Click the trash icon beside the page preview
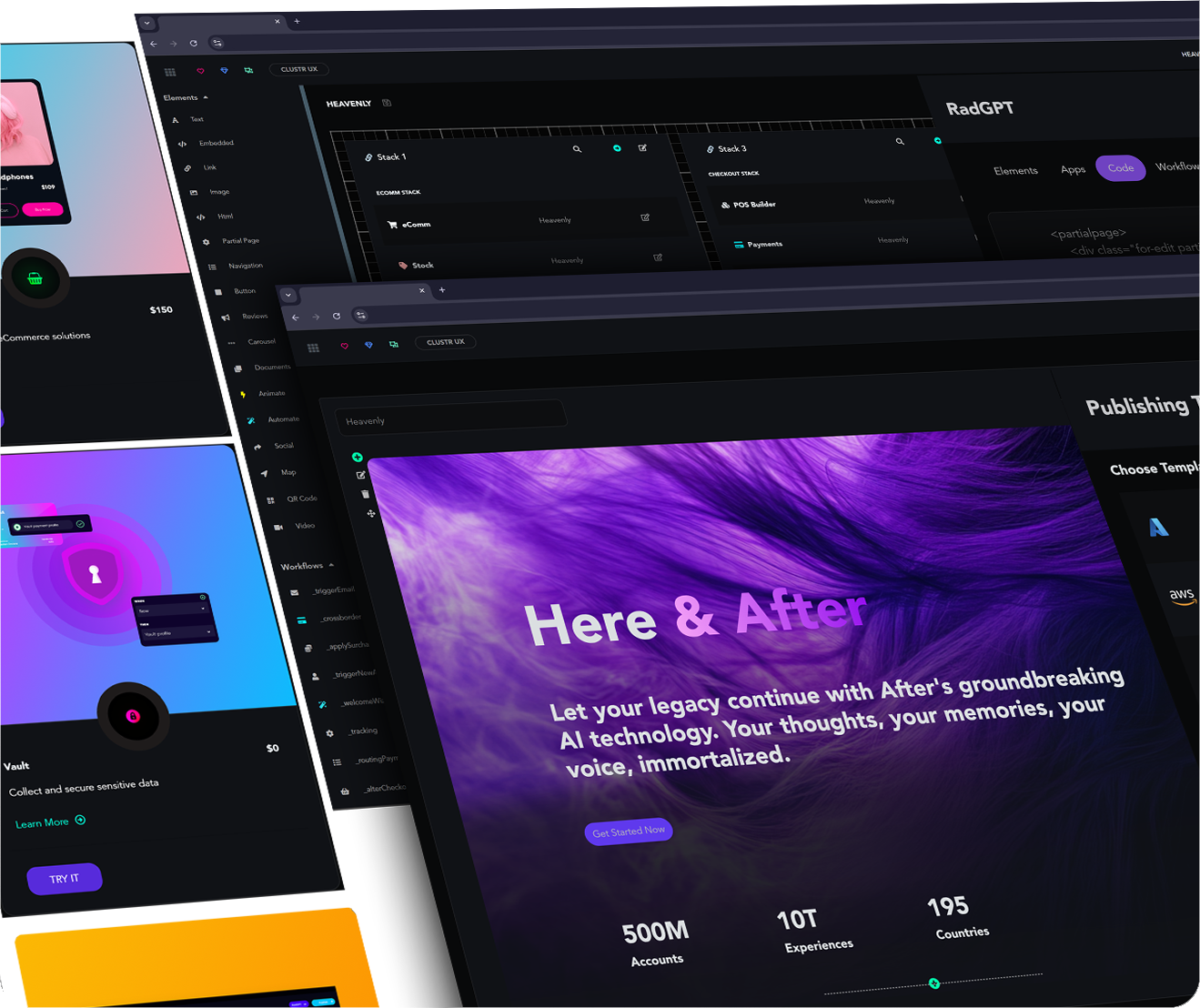 366,494
